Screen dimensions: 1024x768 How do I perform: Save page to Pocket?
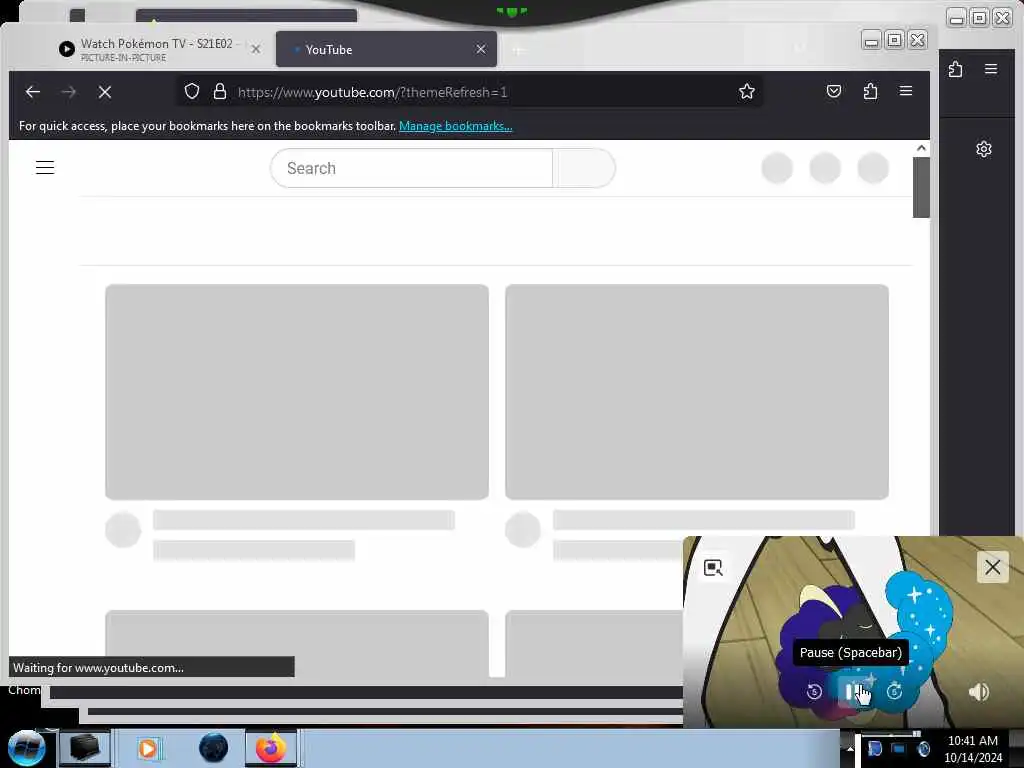coord(833,91)
